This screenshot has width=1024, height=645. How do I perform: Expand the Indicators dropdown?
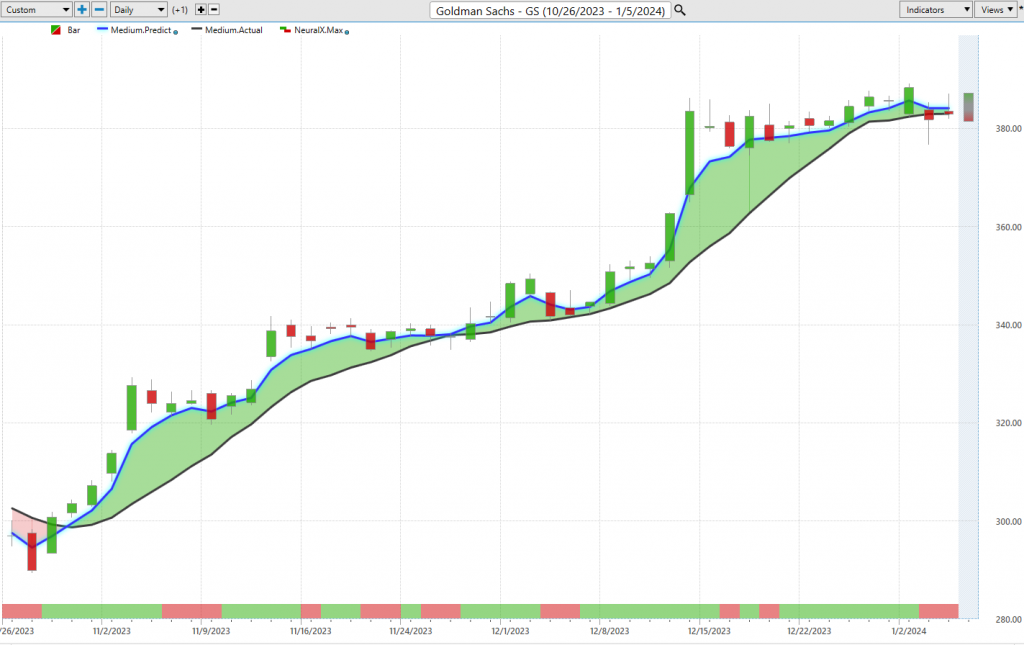[936, 10]
